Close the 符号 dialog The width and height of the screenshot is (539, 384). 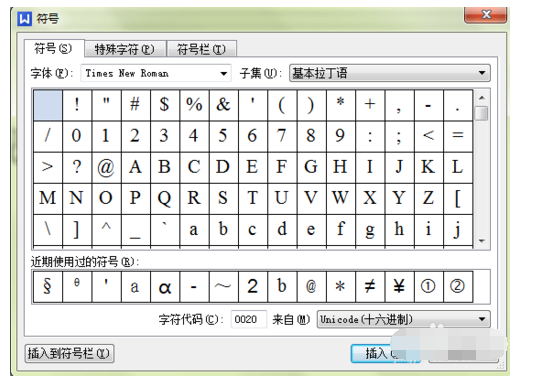pyautogui.click(x=485, y=15)
